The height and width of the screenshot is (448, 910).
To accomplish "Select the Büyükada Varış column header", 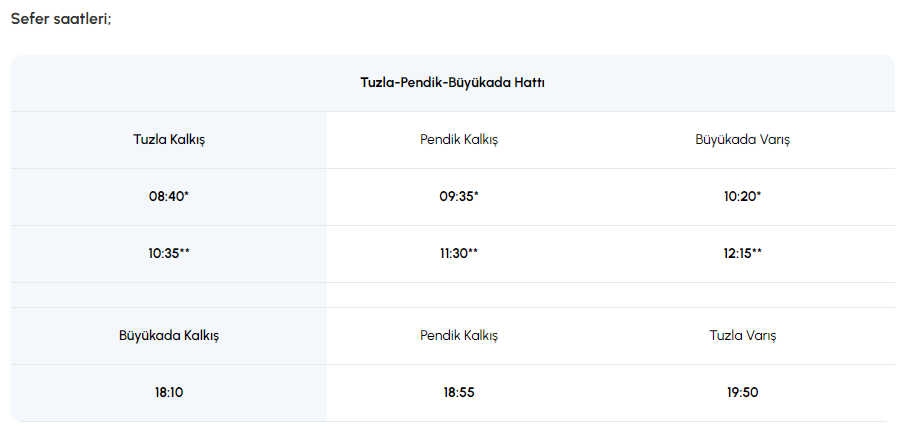I will pyautogui.click(x=742, y=140).
